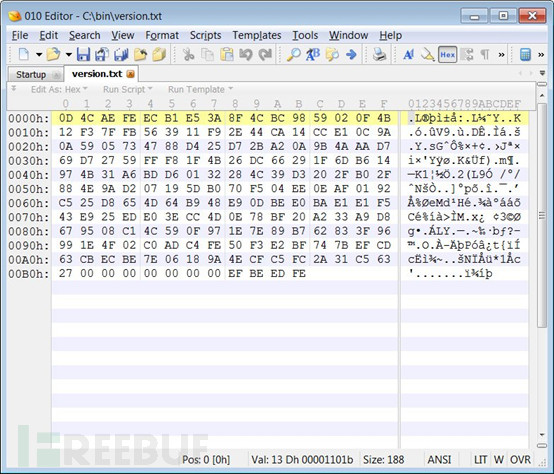Click the greyed arrows icon beside Hex

pyautogui.click(x=467, y=54)
